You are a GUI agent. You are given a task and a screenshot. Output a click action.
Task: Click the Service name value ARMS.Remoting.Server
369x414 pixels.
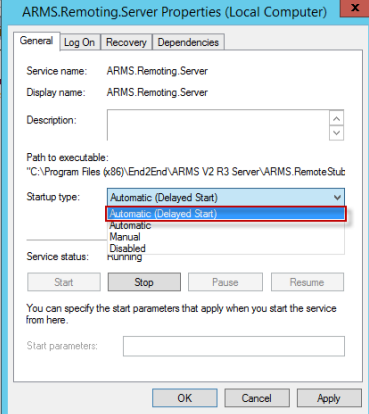point(157,71)
